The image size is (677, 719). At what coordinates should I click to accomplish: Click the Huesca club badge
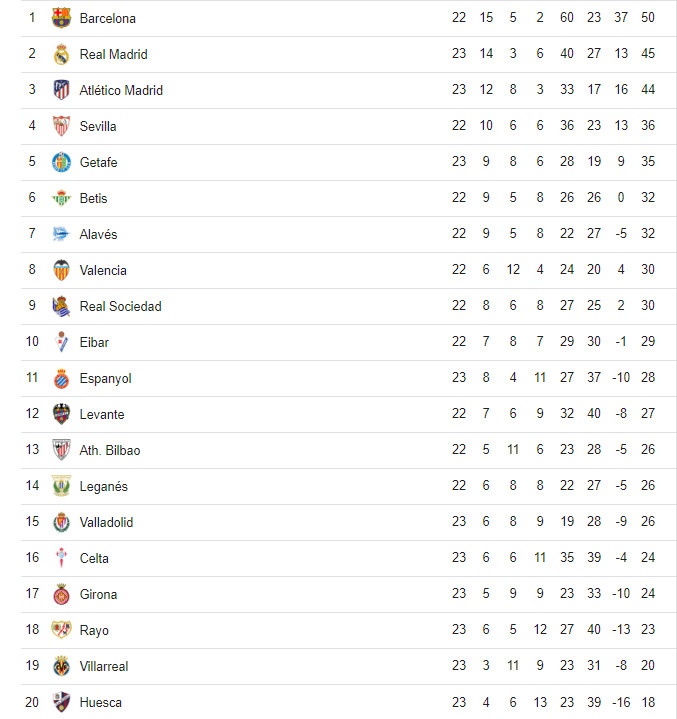(62, 702)
